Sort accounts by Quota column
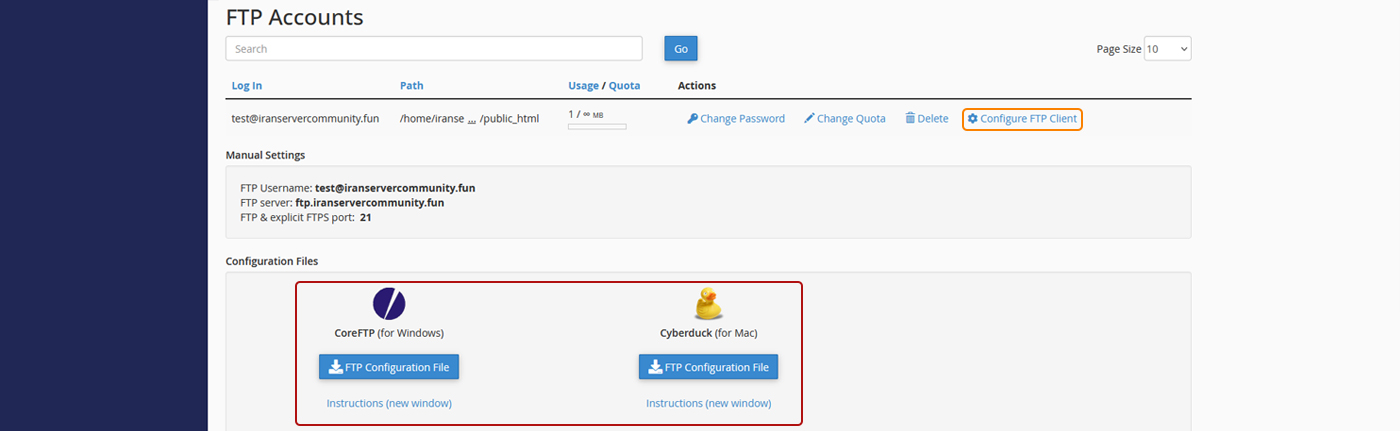The height and width of the screenshot is (431, 1400). (x=624, y=86)
